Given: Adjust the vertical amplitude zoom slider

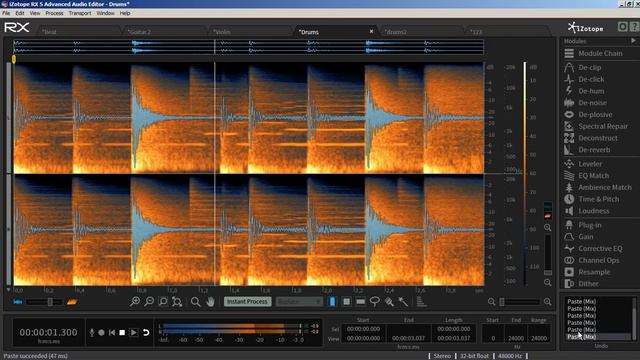Looking at the screenshot, I should tap(548, 255).
